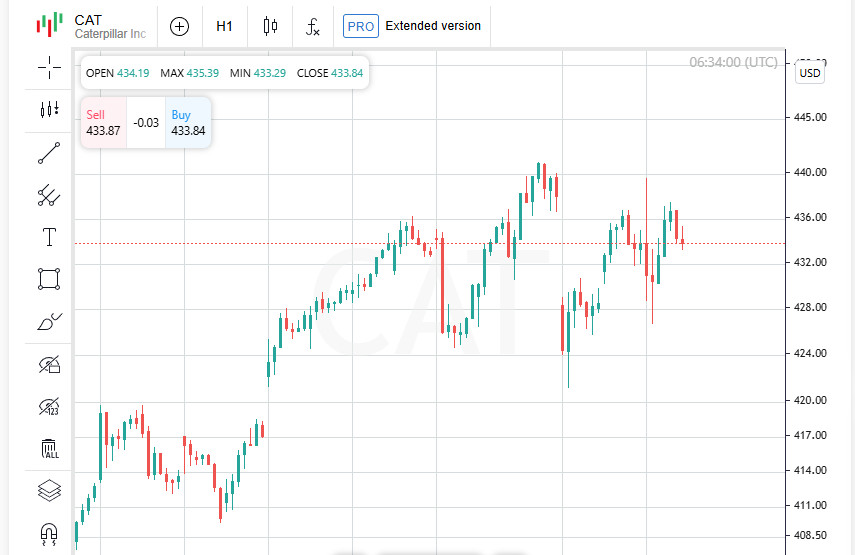This screenshot has height=555, width=855.
Task: Open the indicators fx menu
Action: (x=312, y=26)
